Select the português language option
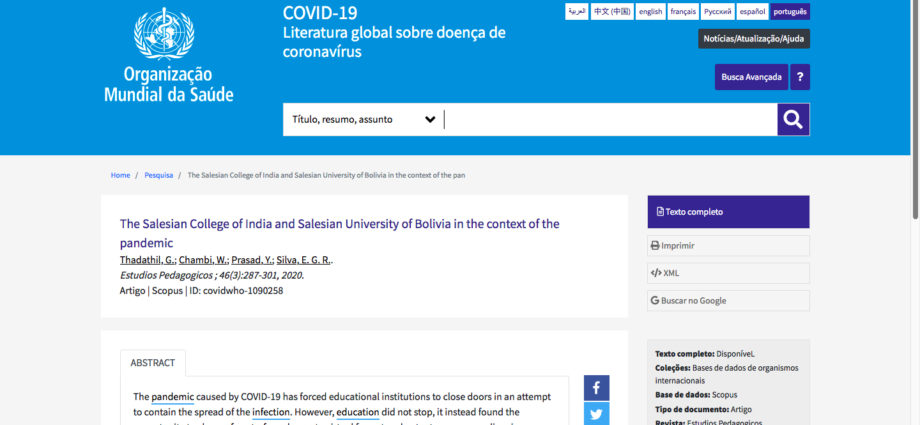920x425 pixels. tap(790, 12)
